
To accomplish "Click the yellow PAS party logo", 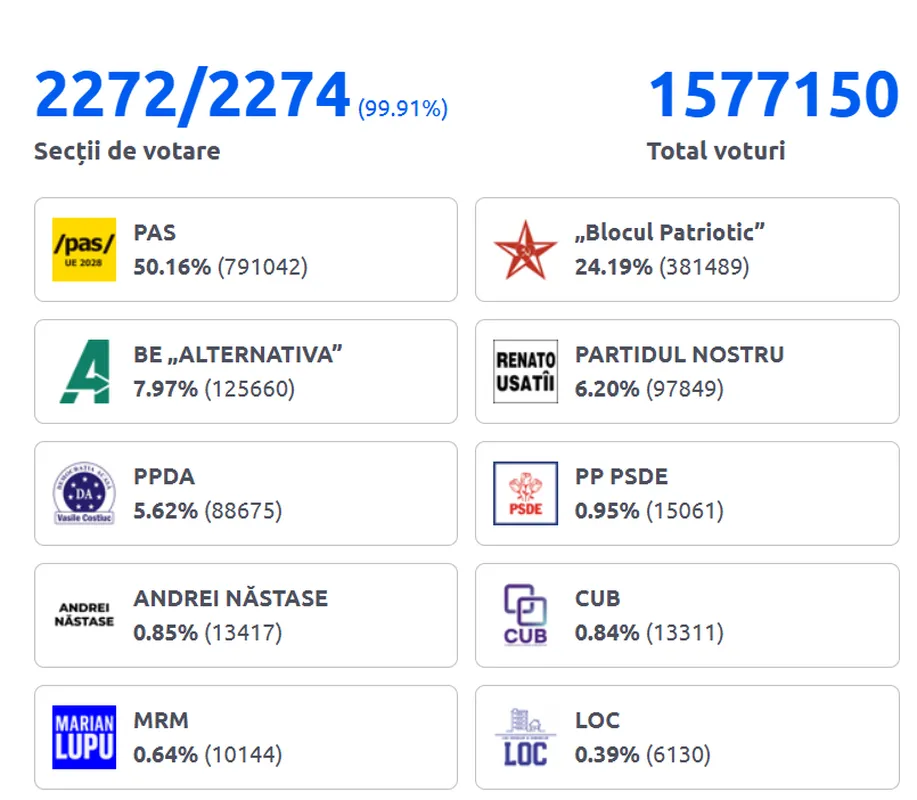I will point(84,250).
